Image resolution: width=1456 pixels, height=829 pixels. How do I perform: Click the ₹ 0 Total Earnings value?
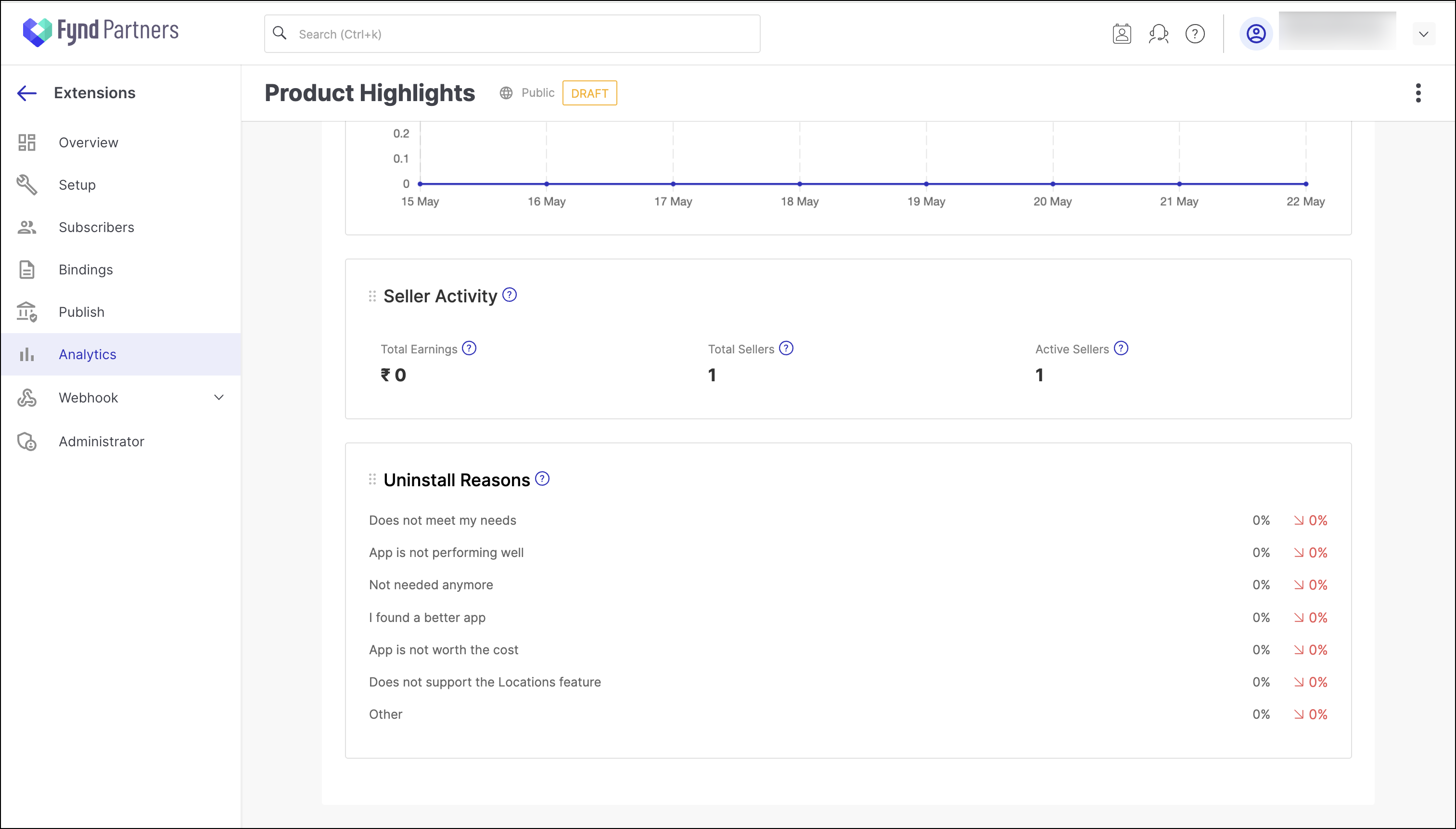pos(393,375)
